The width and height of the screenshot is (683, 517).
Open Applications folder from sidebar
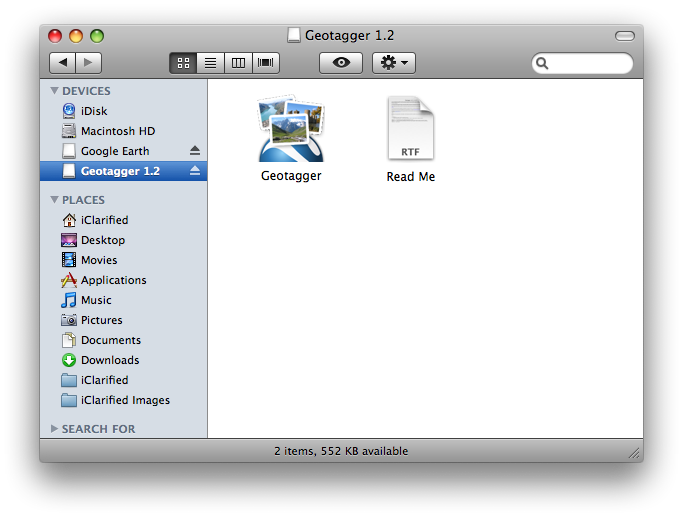point(113,280)
